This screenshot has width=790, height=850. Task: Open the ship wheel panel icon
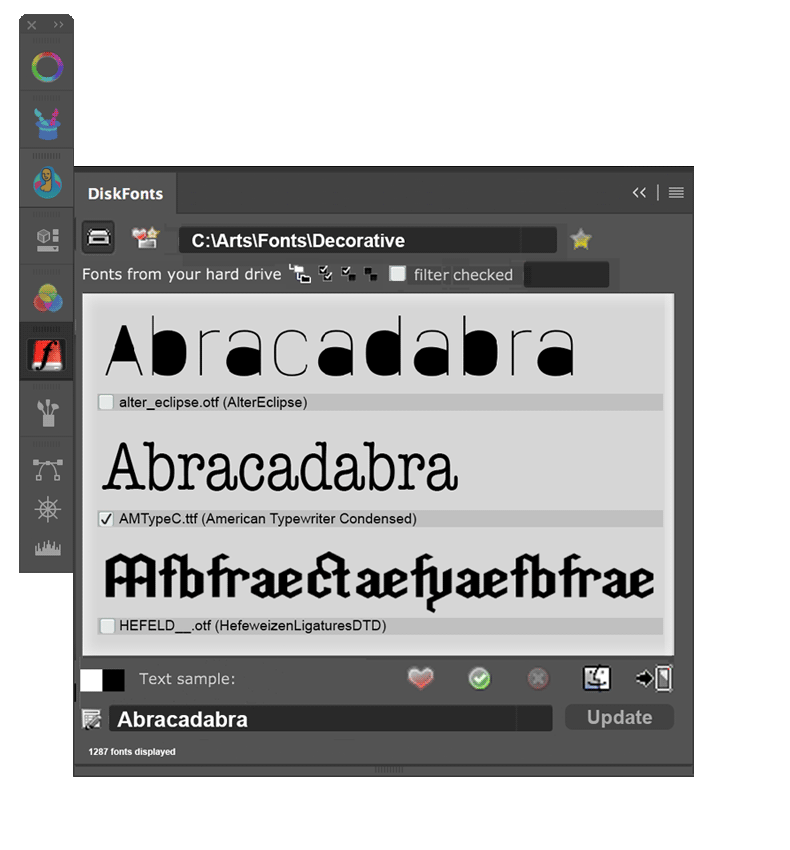coord(46,510)
